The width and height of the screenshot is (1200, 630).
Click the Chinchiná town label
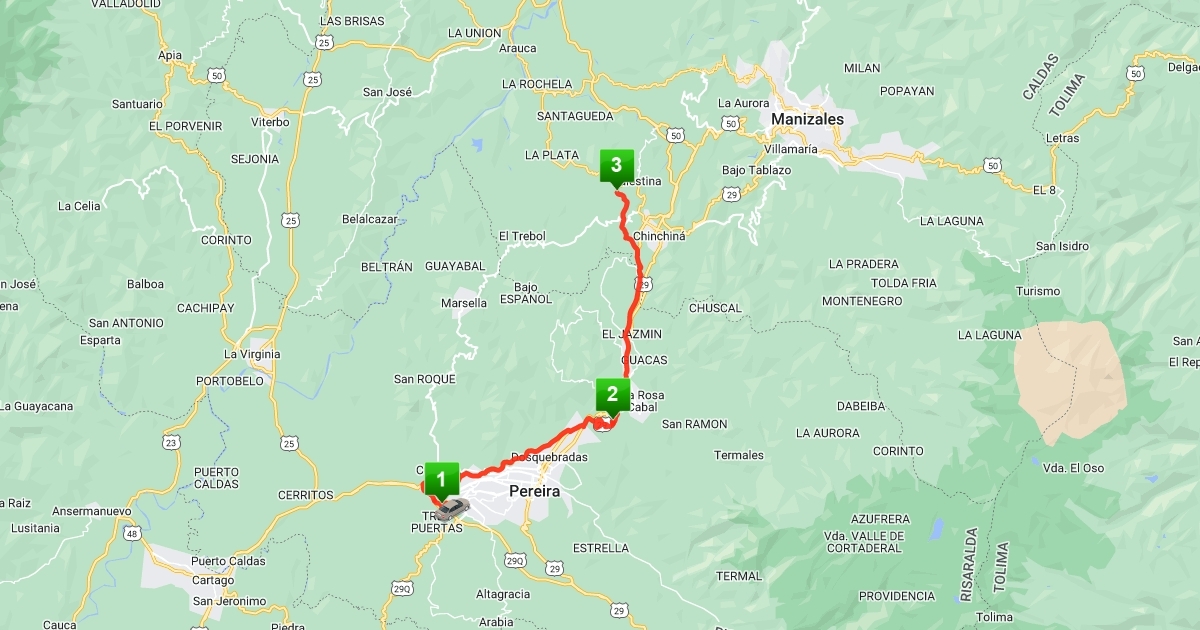[x=660, y=236]
